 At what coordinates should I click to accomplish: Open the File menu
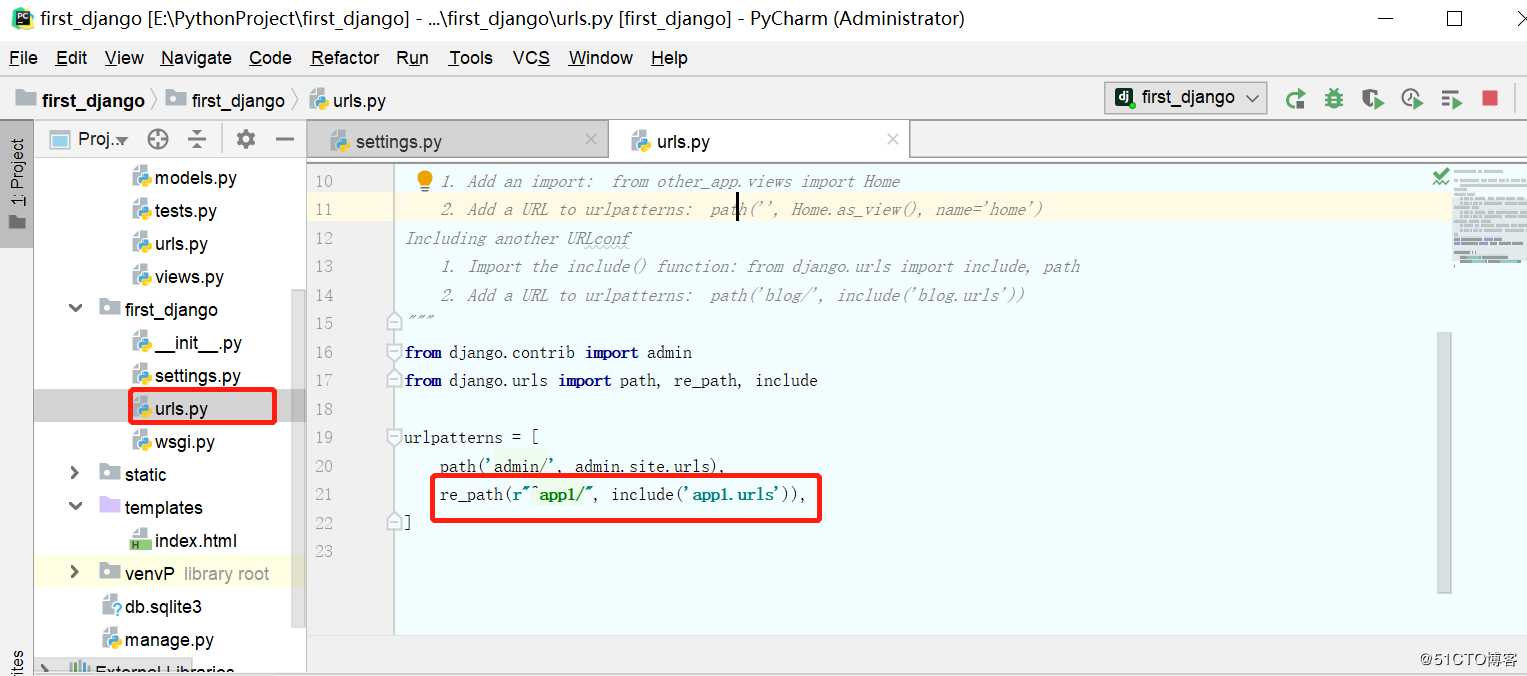[x=23, y=58]
